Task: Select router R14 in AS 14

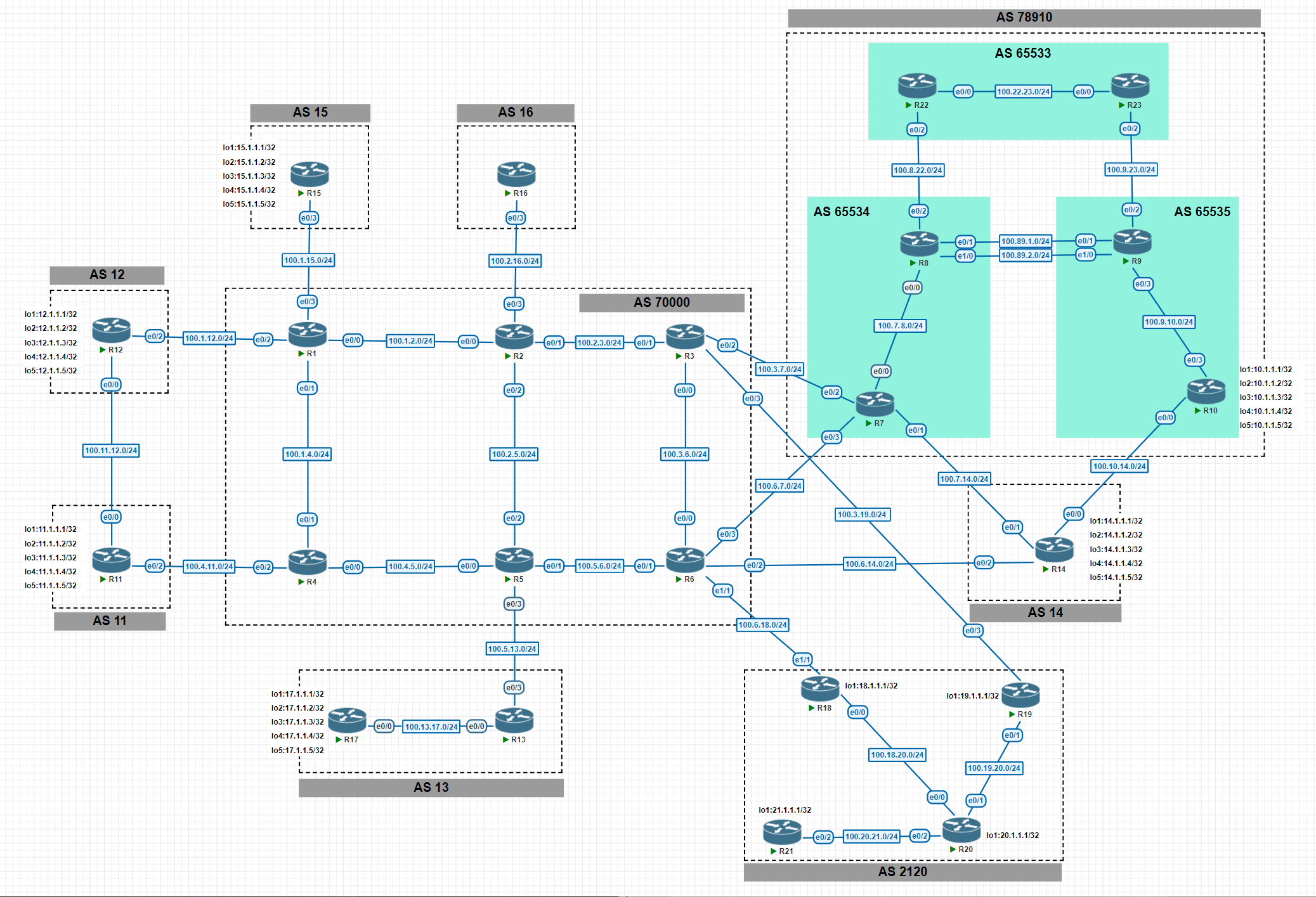Action: [1054, 550]
